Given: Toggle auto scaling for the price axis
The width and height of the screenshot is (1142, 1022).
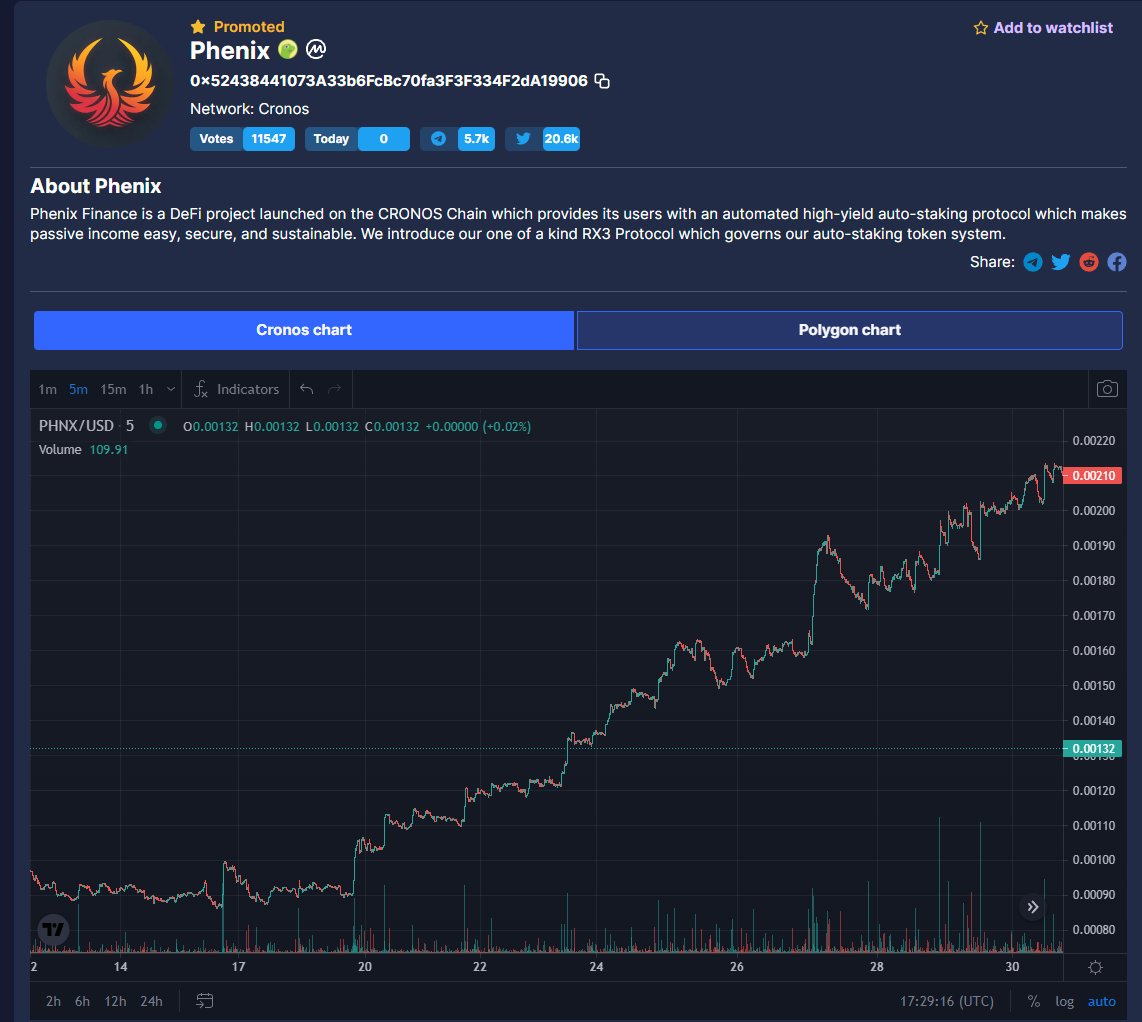Looking at the screenshot, I should click(1100, 1000).
